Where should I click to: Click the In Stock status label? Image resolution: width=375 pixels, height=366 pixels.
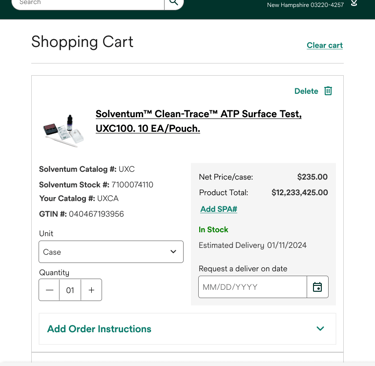213,230
